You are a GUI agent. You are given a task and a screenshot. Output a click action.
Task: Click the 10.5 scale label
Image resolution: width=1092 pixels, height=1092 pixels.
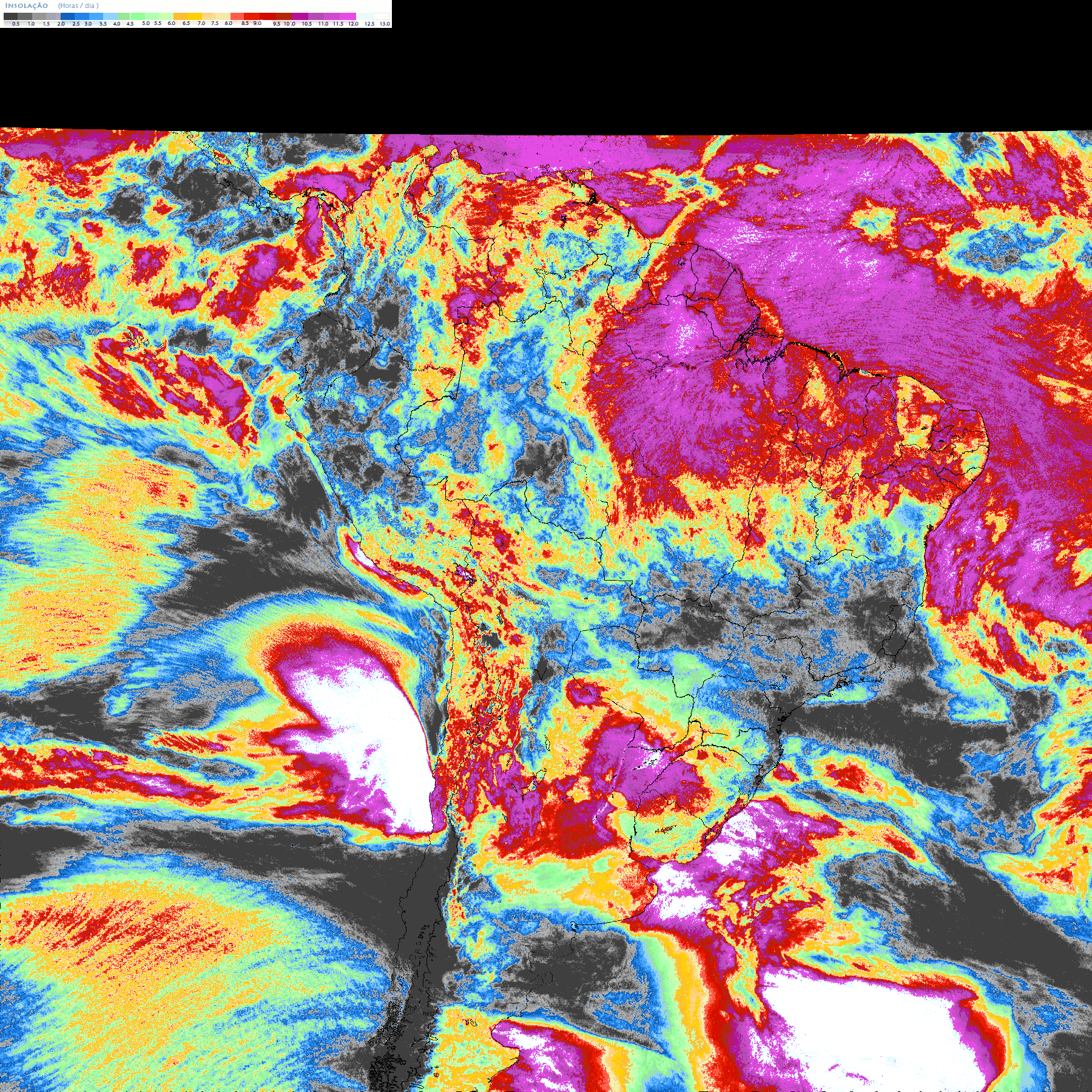click(307, 24)
